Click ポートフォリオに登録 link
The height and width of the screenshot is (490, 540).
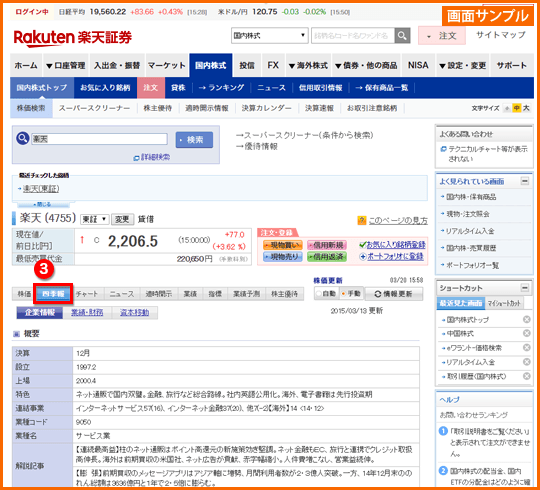tap(395, 257)
